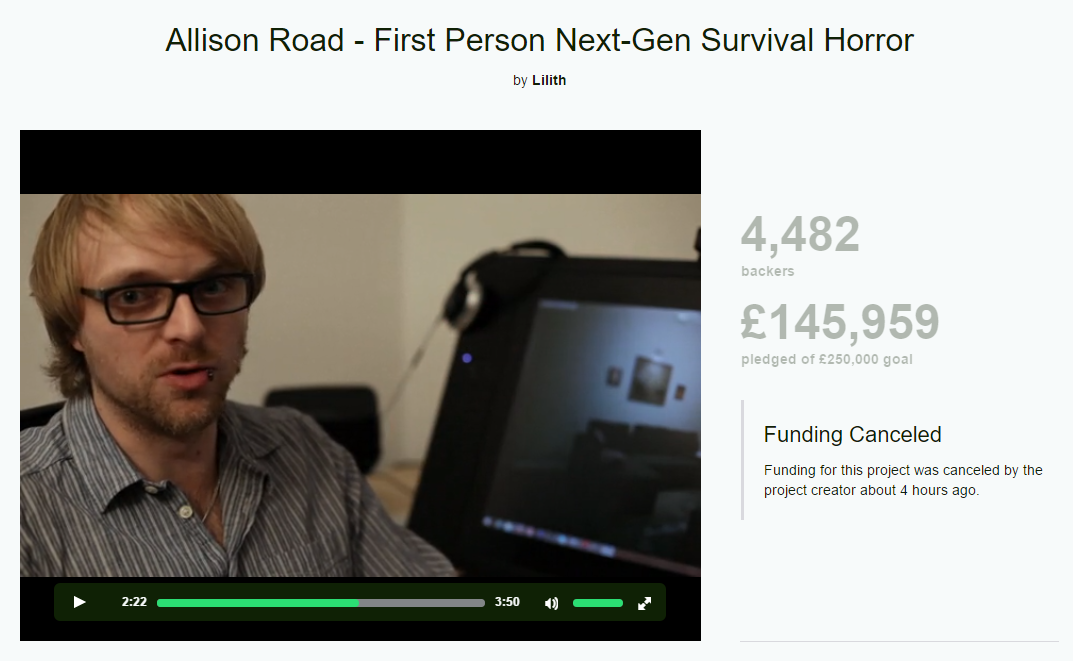Mute the video with speaker icon
This screenshot has width=1073, height=661.
click(x=552, y=603)
